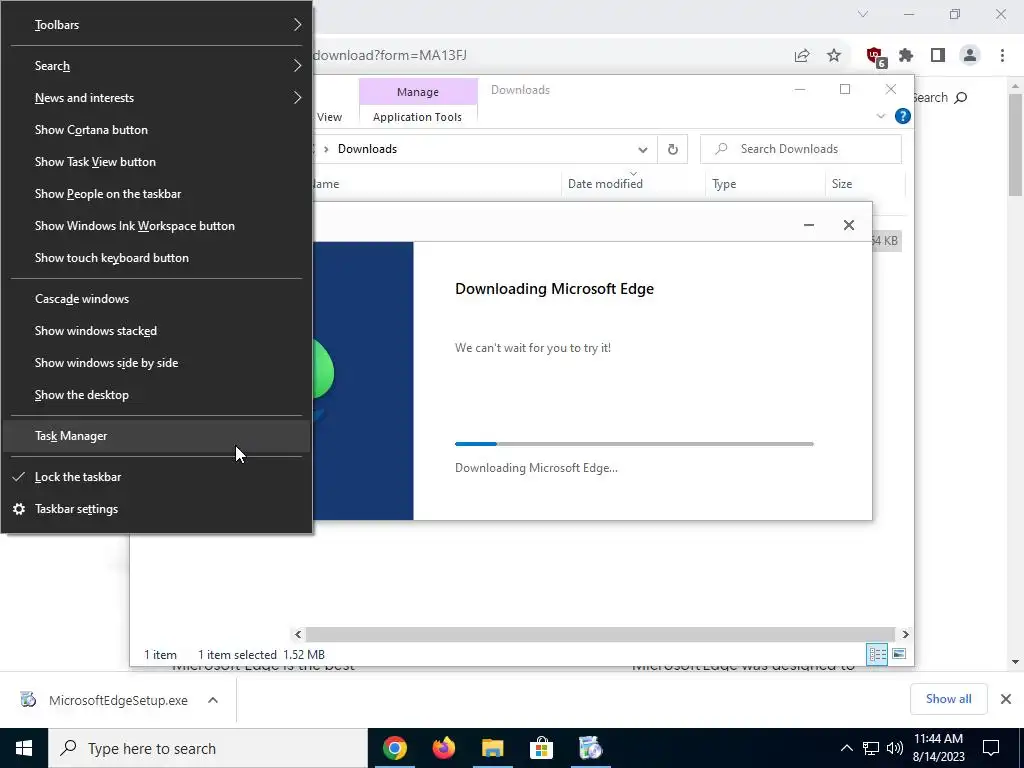
Task: Select Show windows stacked
Action: pos(156,331)
